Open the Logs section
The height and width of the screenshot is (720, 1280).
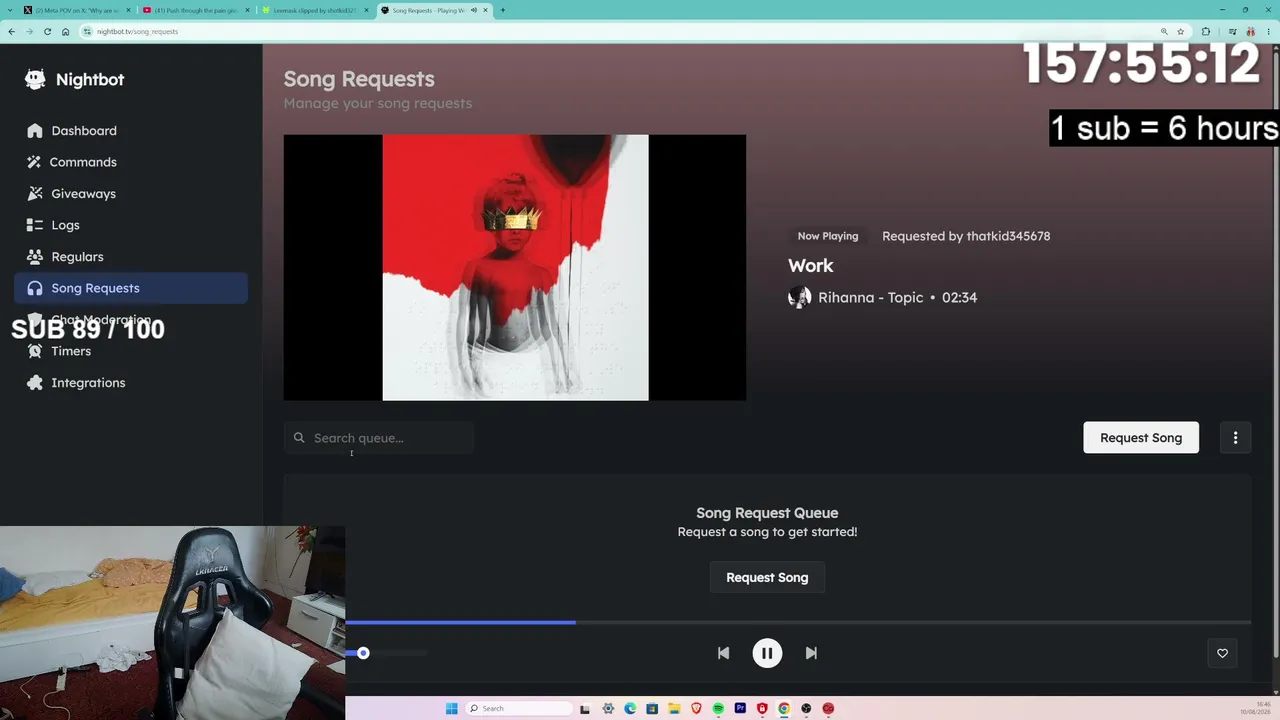point(131,225)
